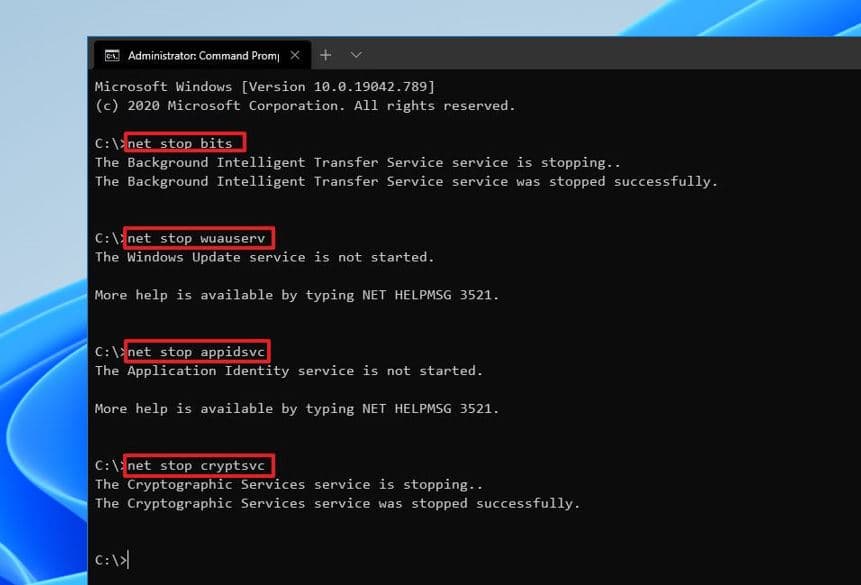Click 'Cryptographic Services service is stopping' line
The height and width of the screenshot is (585, 861).
click(288, 484)
